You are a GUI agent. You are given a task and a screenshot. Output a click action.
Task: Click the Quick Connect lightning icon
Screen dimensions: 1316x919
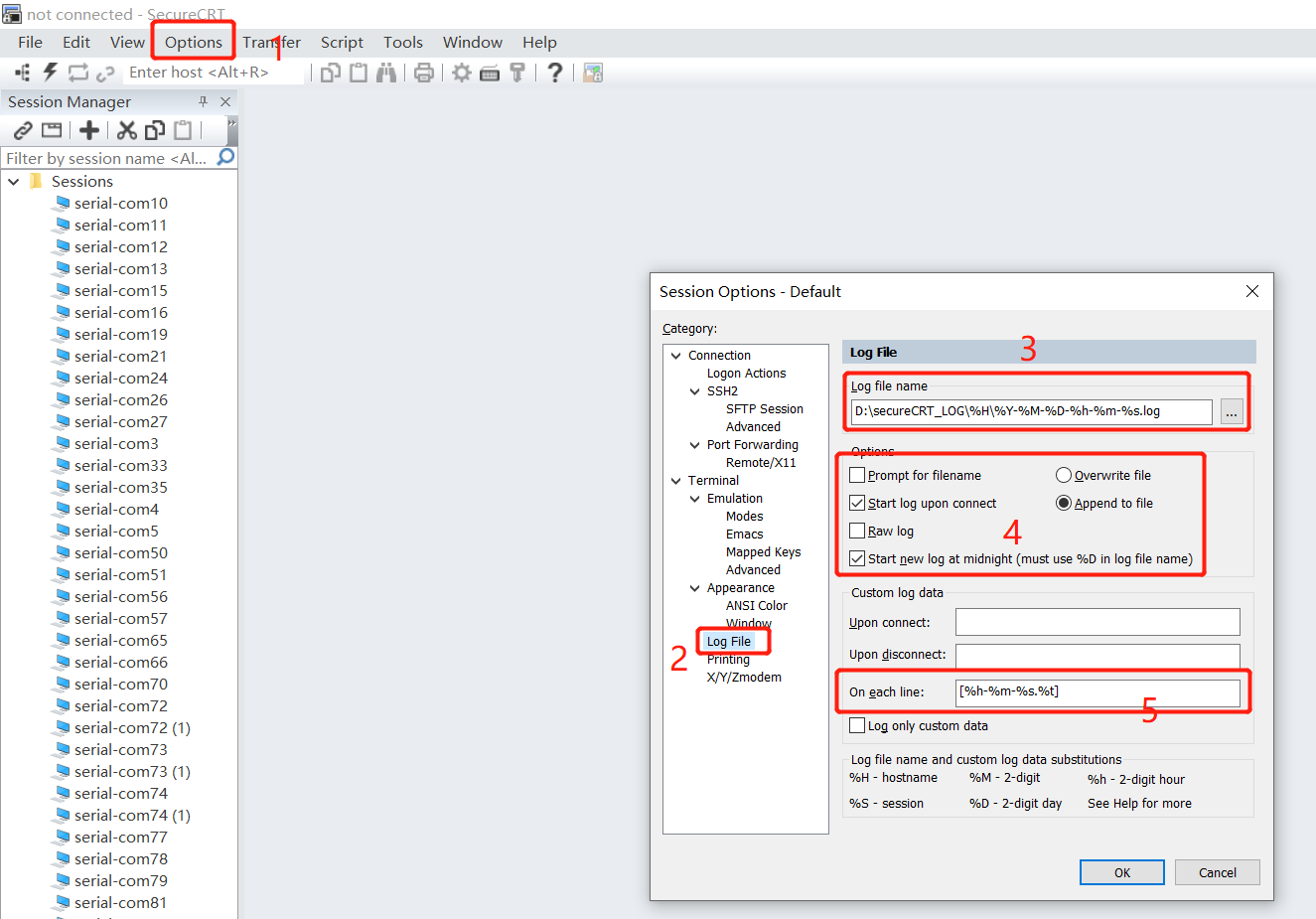click(51, 73)
